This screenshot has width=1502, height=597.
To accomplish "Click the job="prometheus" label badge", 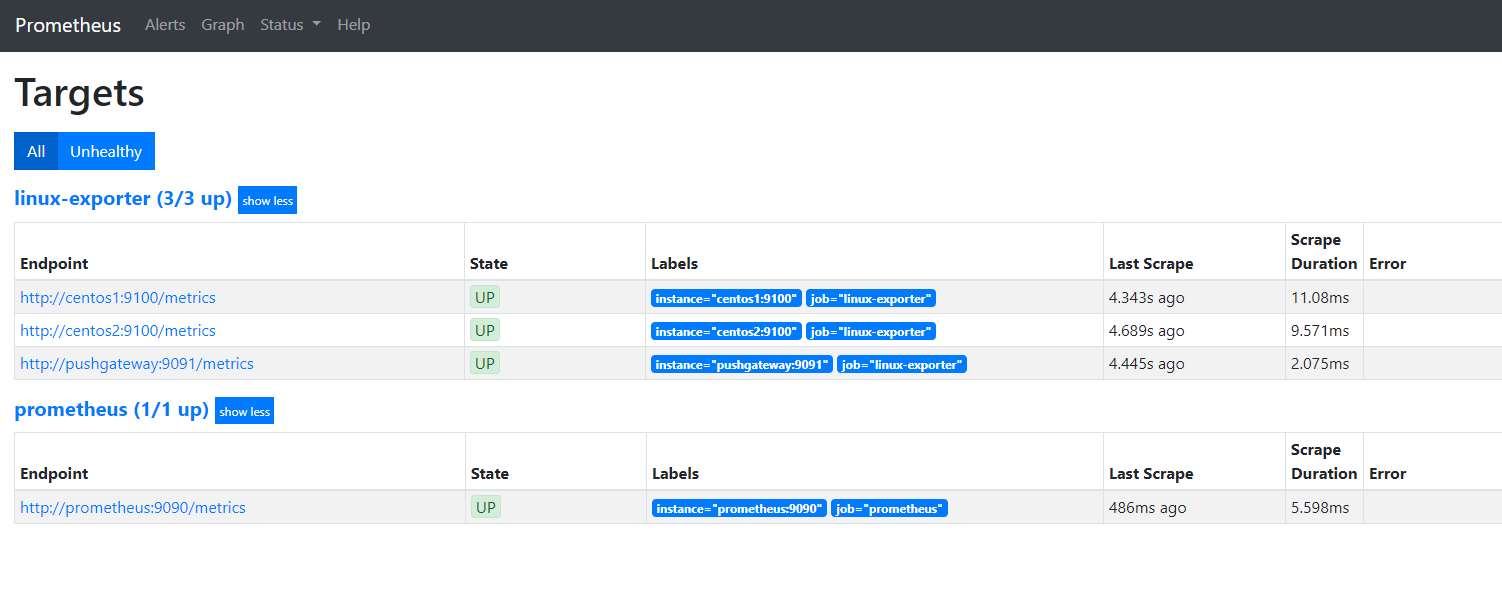I will coord(889,508).
